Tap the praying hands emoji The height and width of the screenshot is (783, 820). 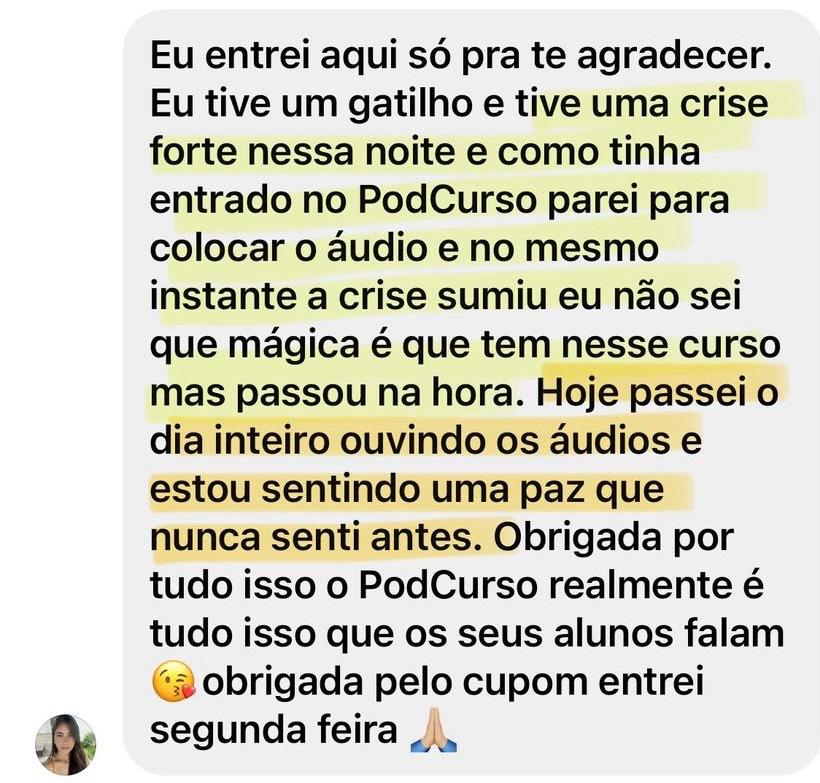434,730
